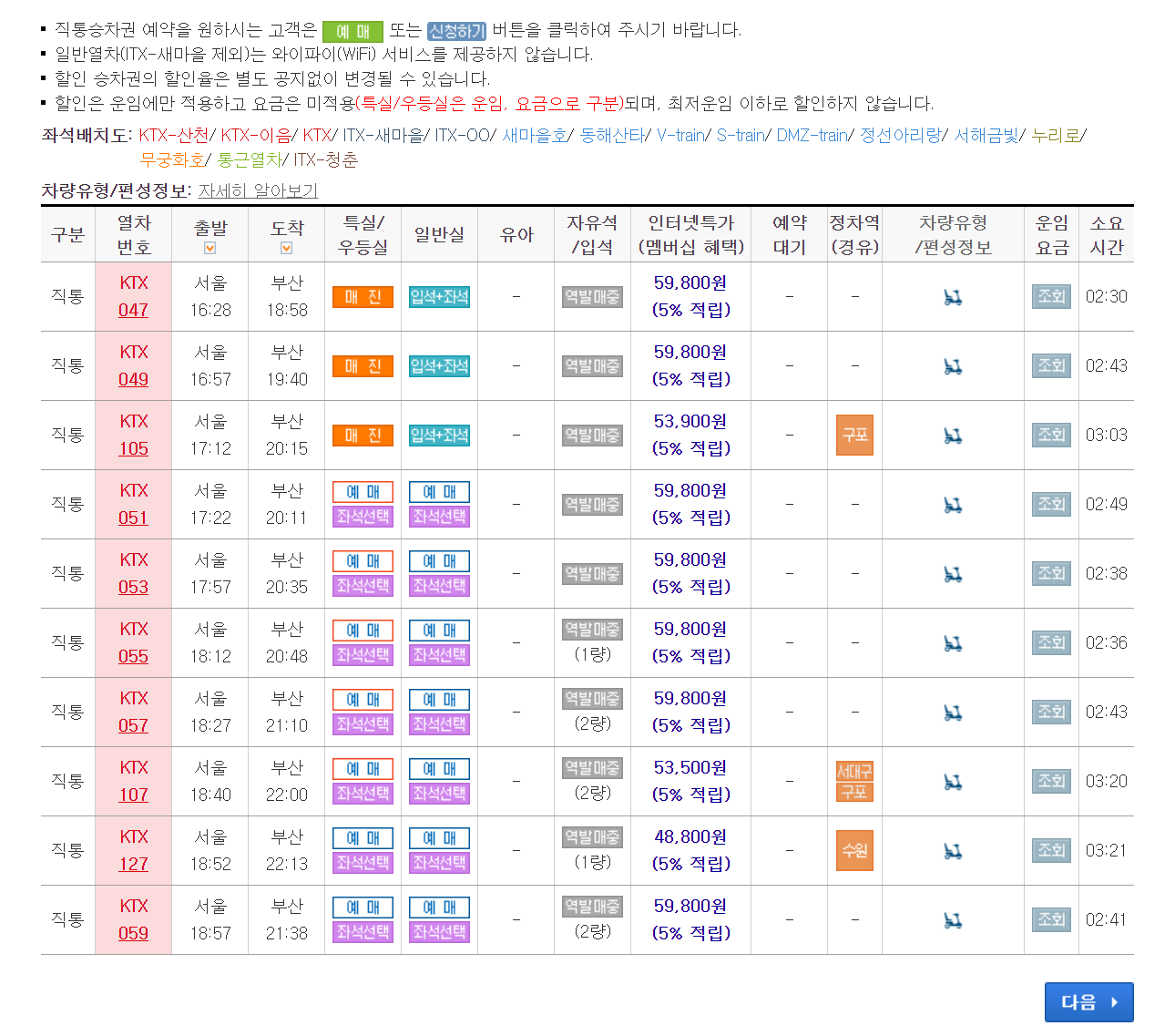The width and height of the screenshot is (1175, 1036).
Task: Click the 수원 stop badge for KTX 127
Action: click(x=853, y=850)
